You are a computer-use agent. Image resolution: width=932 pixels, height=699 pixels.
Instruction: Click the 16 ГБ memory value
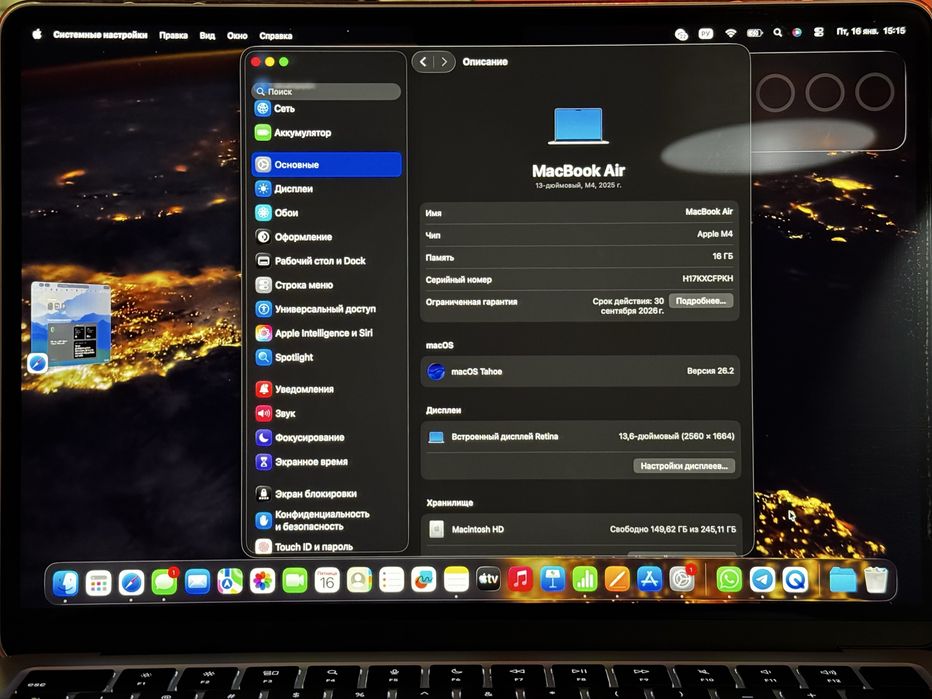click(722, 256)
